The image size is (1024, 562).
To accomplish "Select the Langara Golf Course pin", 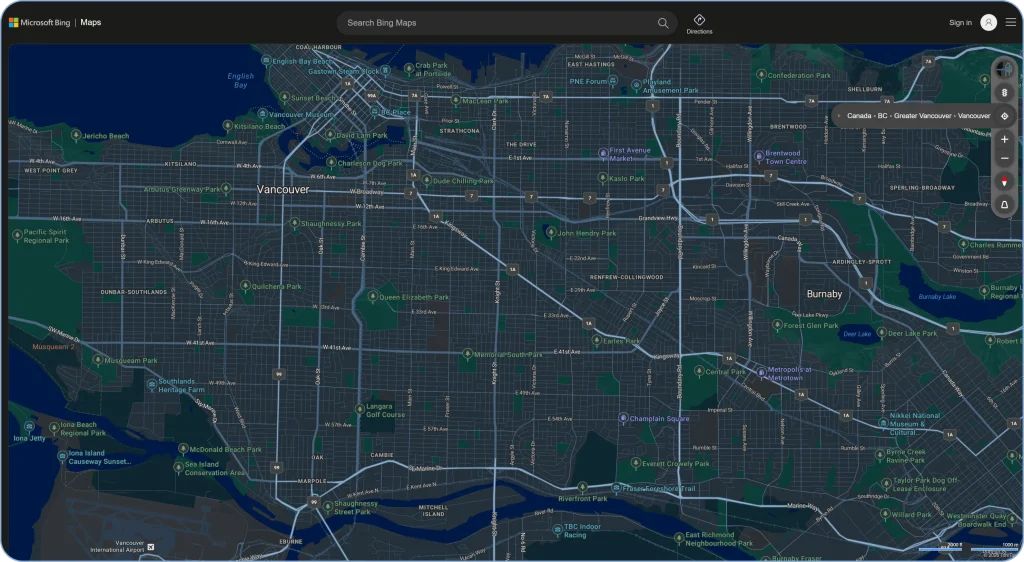I will 359,409.
